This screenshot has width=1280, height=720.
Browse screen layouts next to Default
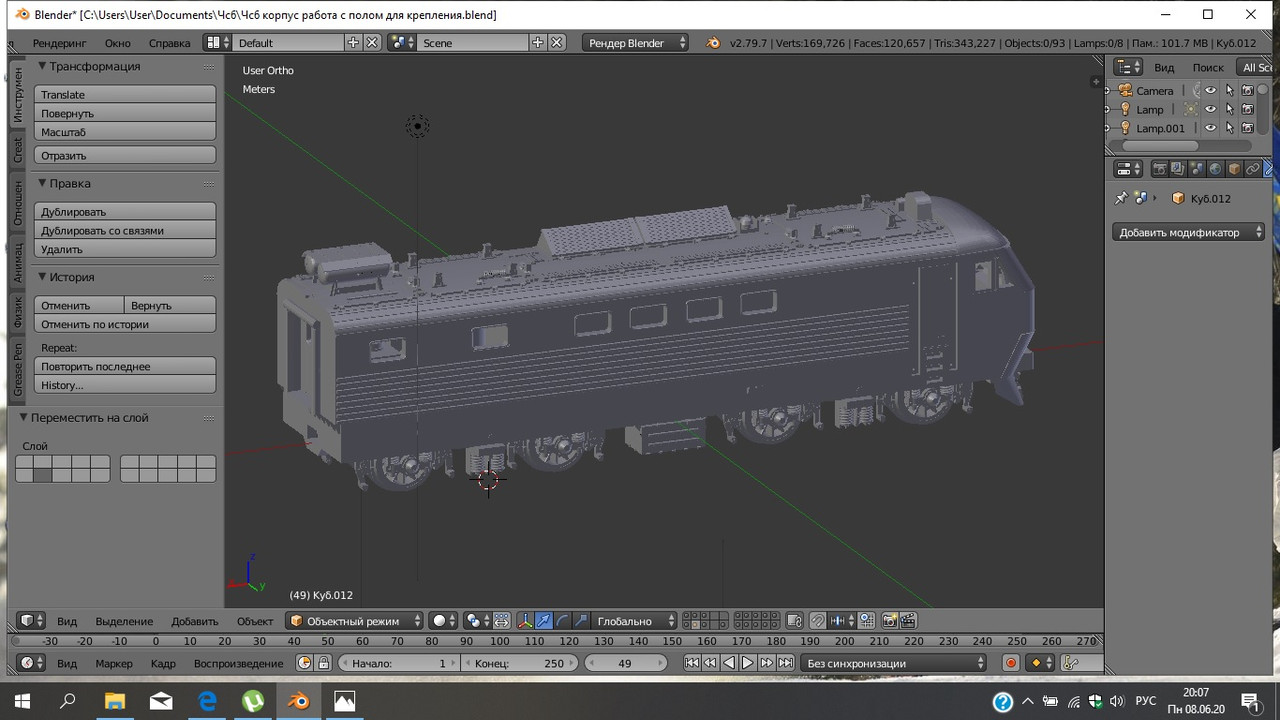pyautogui.click(x=217, y=43)
